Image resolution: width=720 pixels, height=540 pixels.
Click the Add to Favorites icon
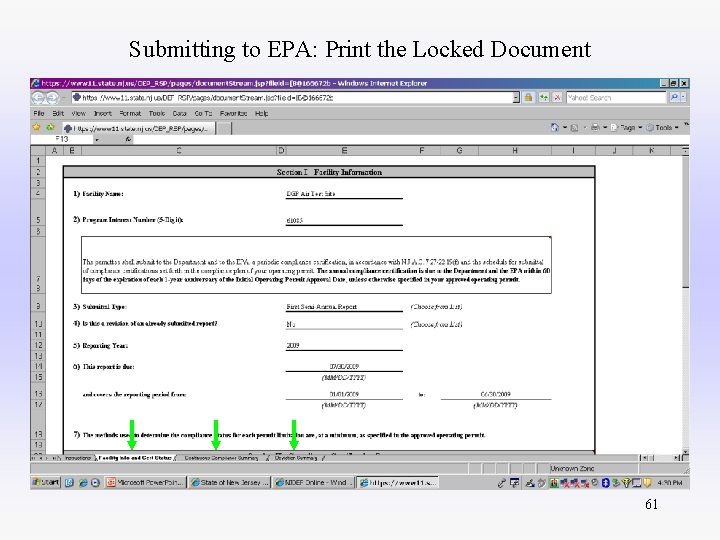click(50, 127)
